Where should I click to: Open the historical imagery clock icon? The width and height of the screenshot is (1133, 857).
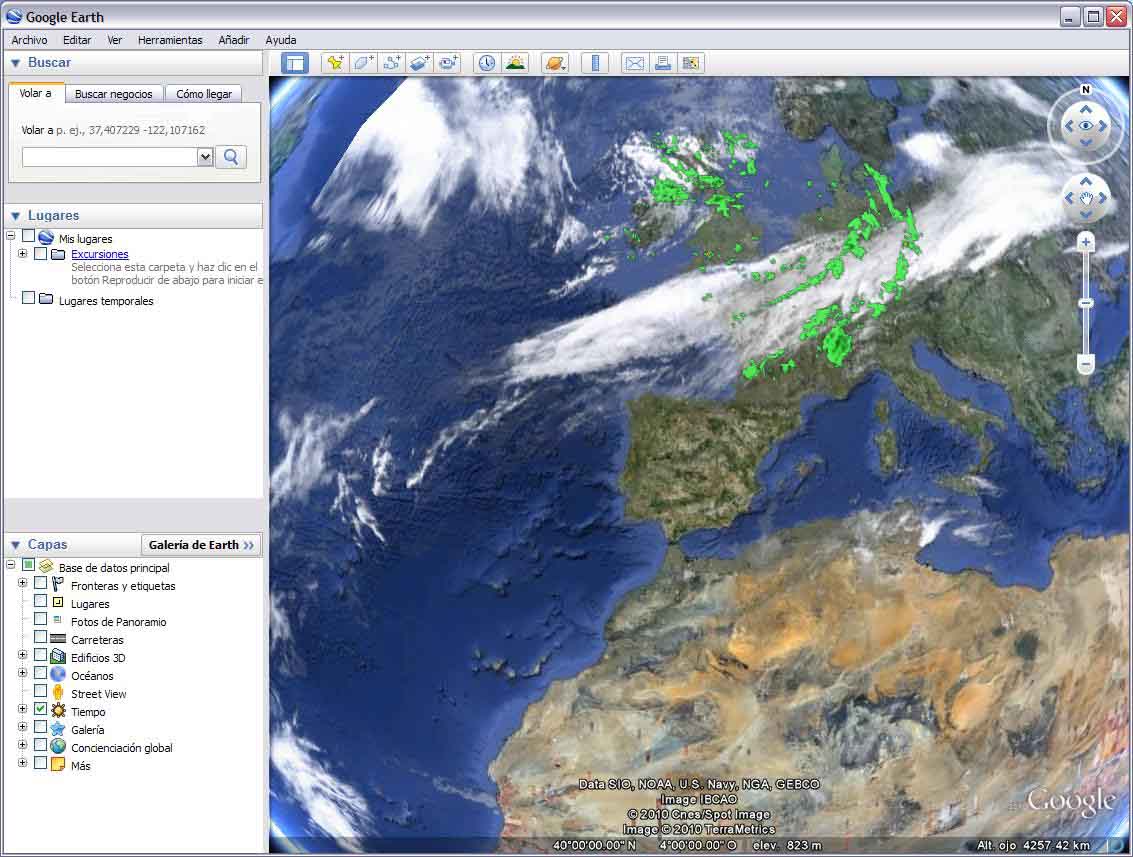pos(486,63)
